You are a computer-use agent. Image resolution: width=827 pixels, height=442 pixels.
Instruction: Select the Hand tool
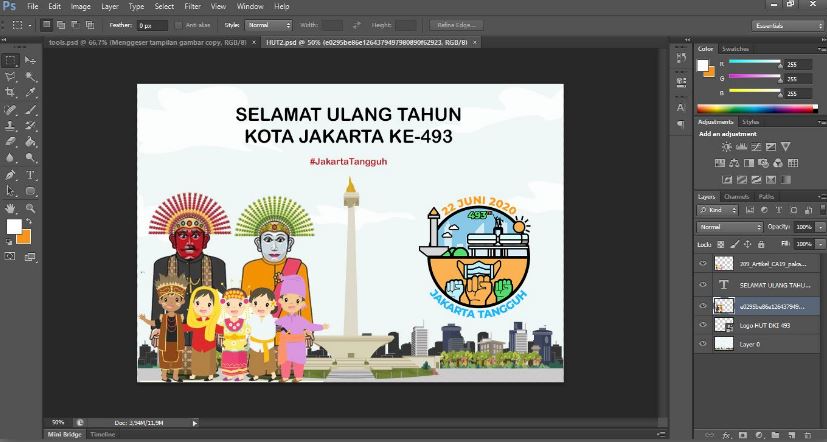click(x=11, y=208)
